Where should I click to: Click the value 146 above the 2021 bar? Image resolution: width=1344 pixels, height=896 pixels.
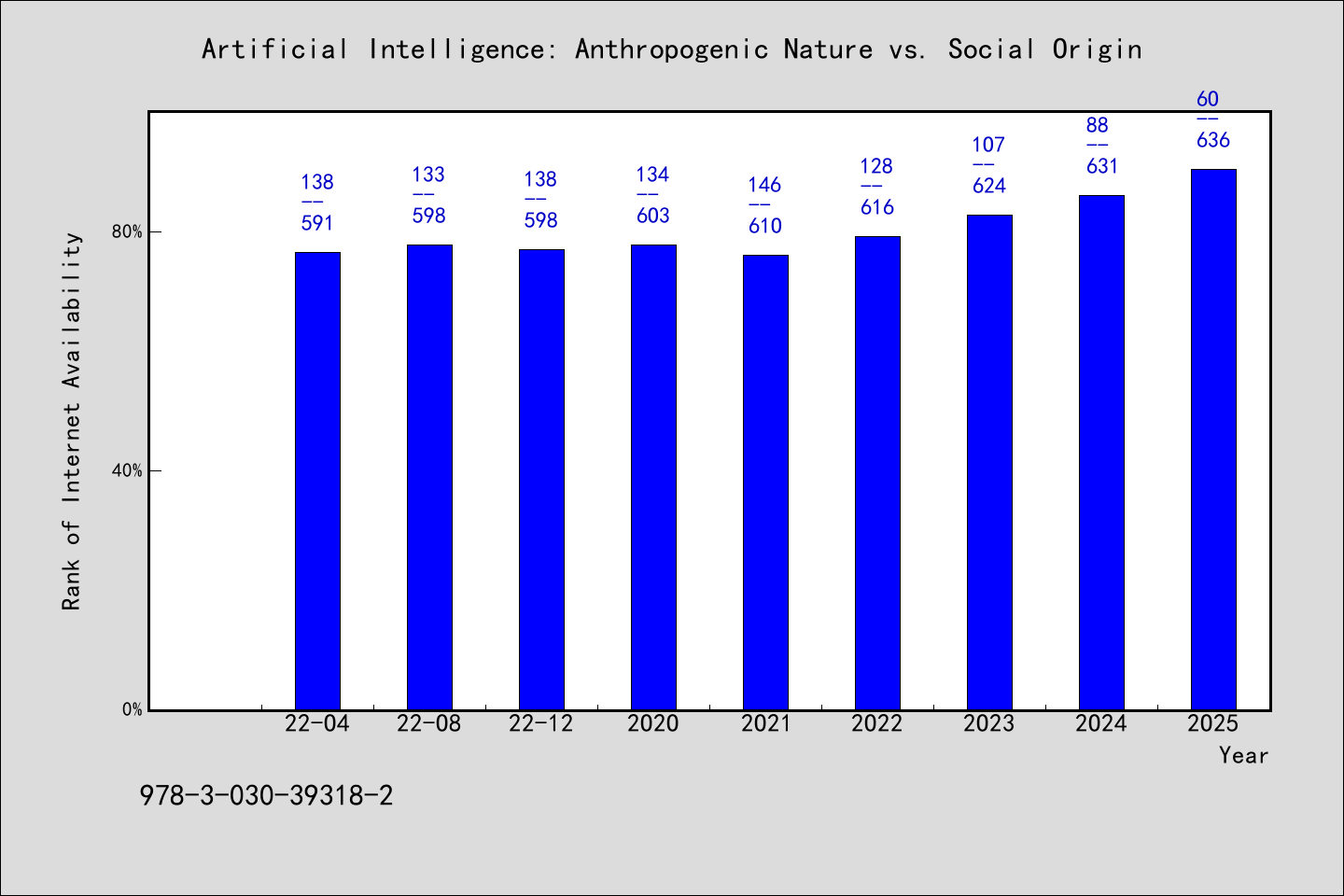765,185
